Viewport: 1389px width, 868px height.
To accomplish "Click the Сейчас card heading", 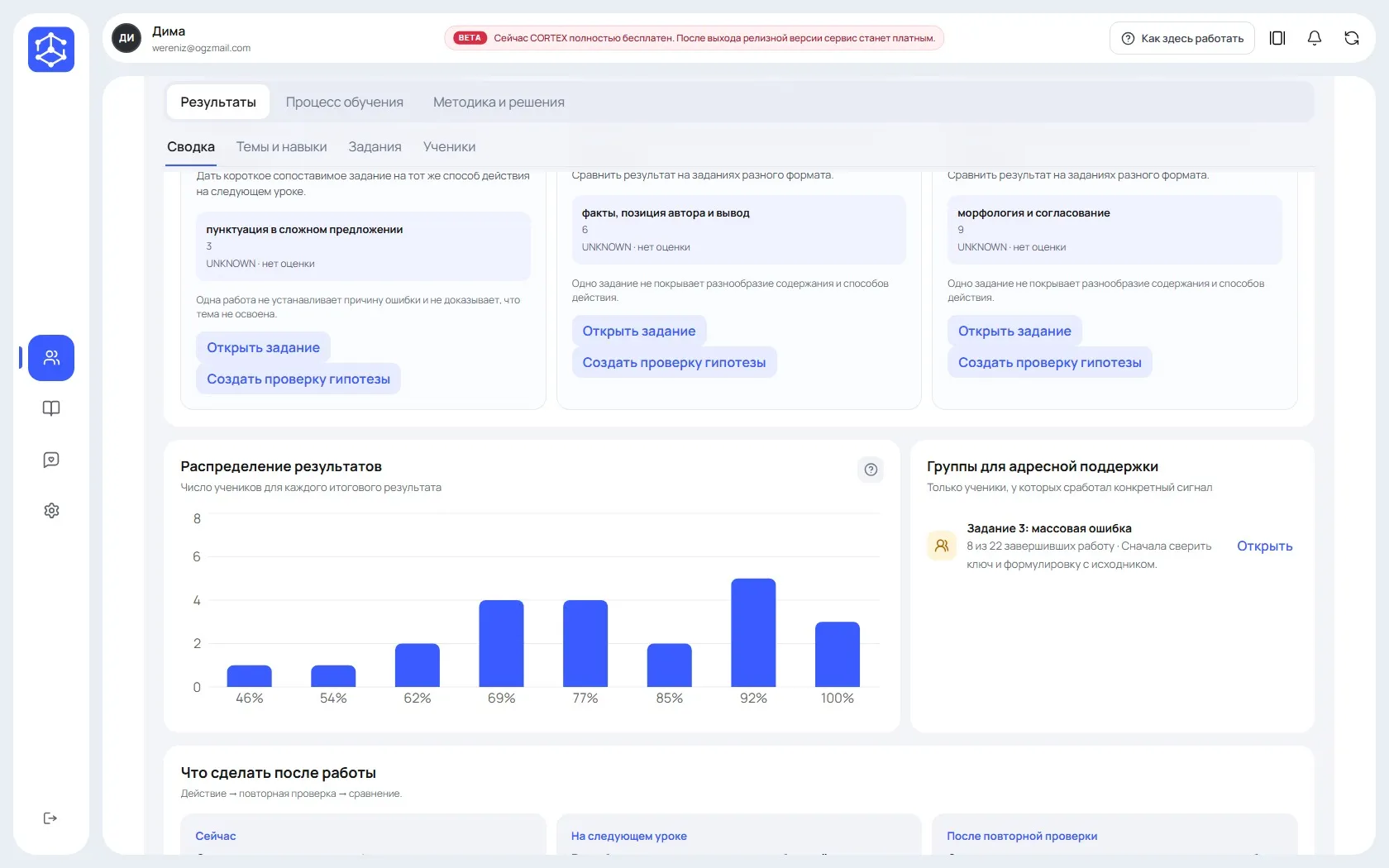I will [216, 836].
